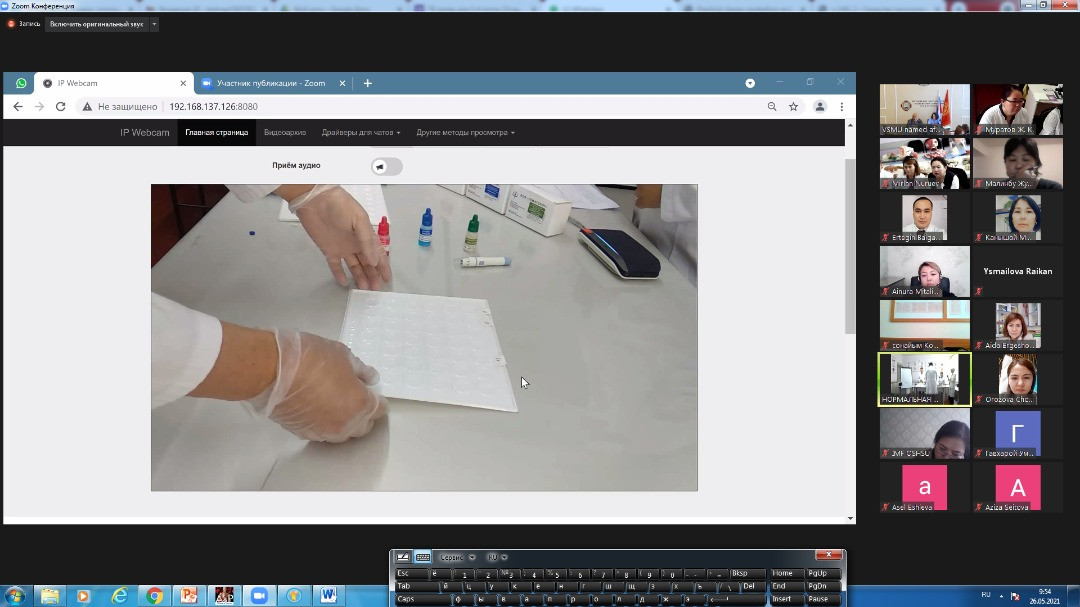Click the Включить оригинальный звук button
Screen dimensions: 1080x607
(96, 24)
